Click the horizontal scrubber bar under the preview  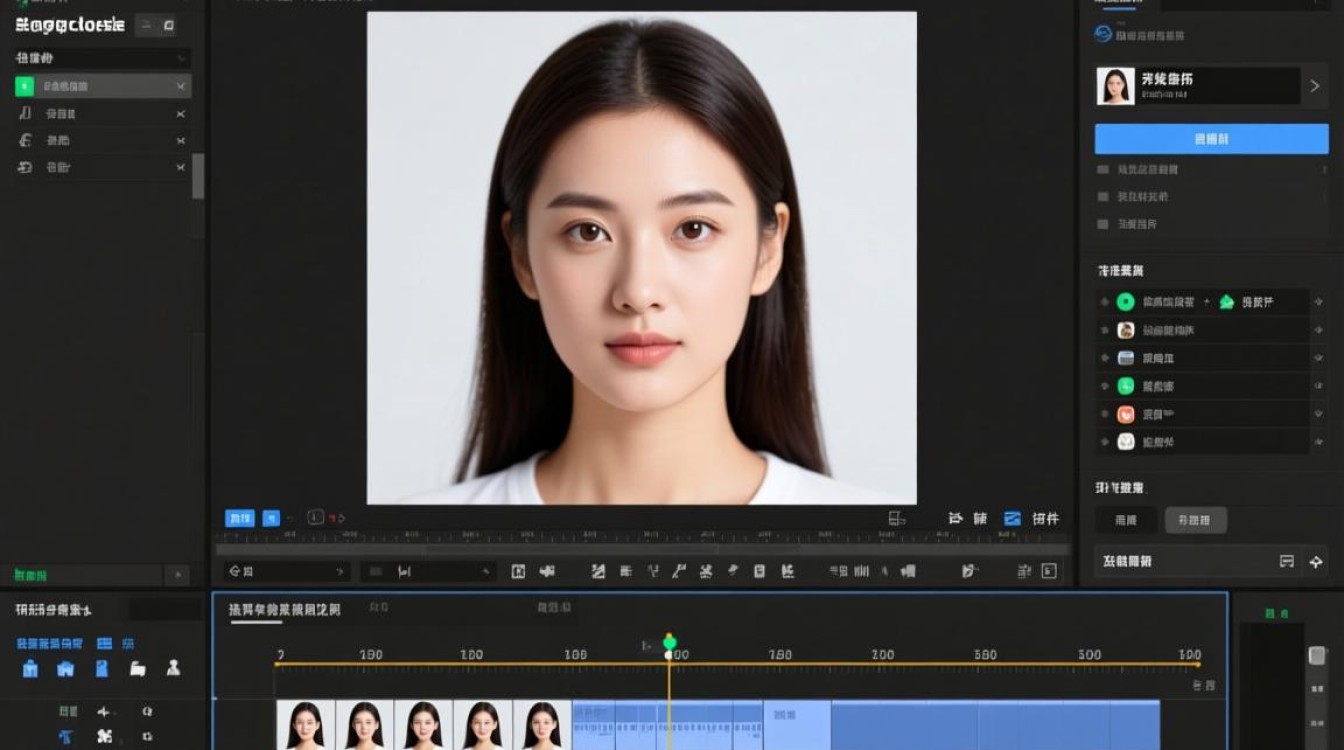pos(641,548)
